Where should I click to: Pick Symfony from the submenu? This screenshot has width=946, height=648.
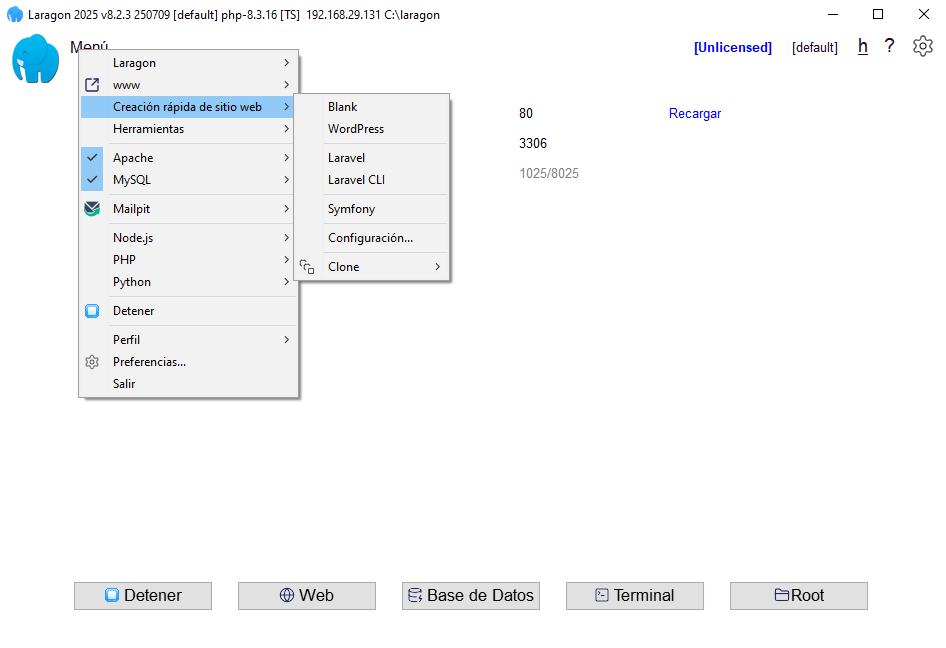[372, 209]
